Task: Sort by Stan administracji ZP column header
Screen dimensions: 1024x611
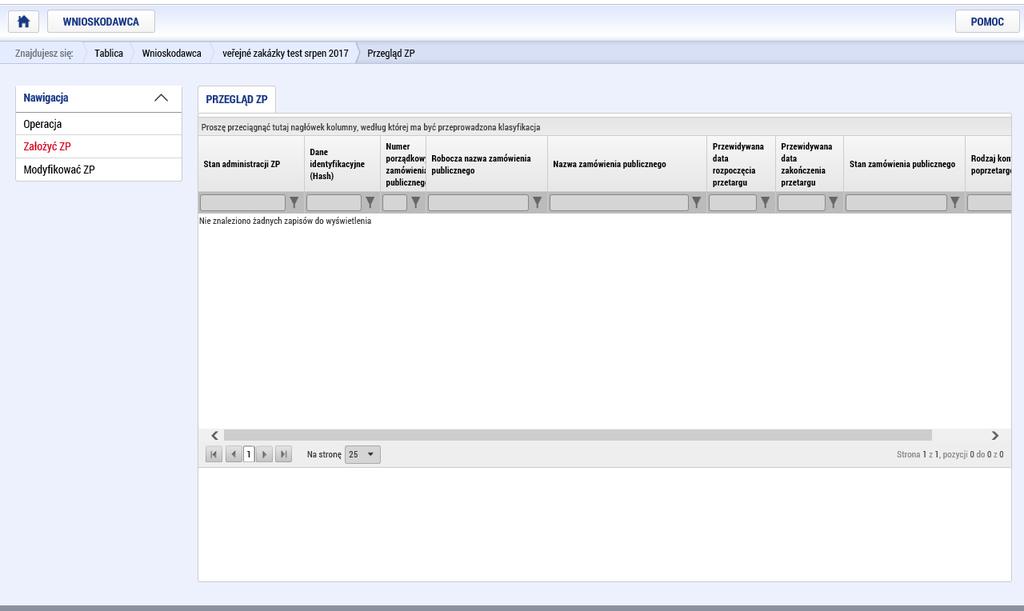Action: click(x=251, y=164)
